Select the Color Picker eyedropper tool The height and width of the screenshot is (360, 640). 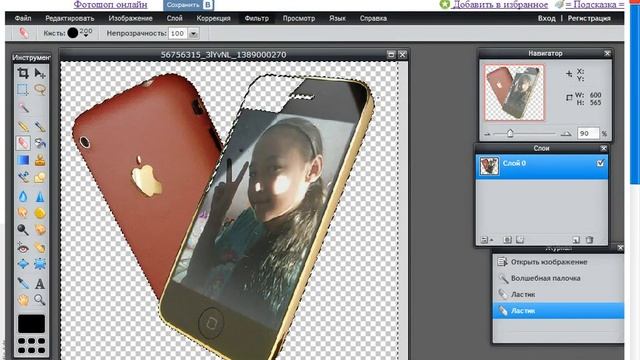23,283
